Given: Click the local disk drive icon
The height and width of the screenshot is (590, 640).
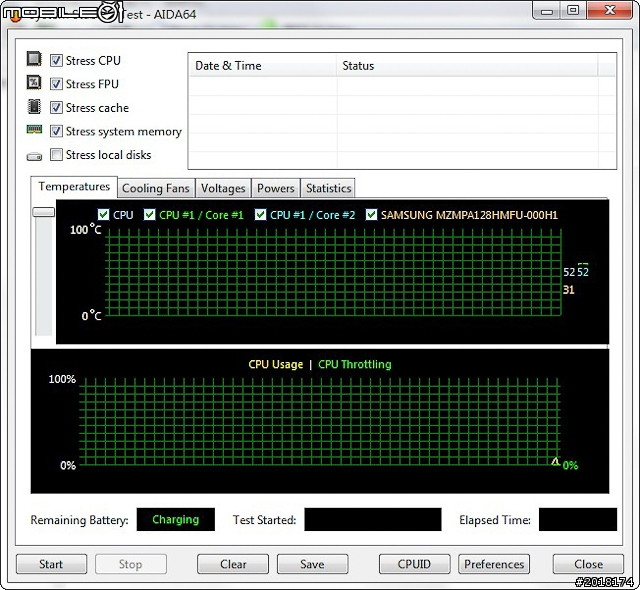Looking at the screenshot, I should click(34, 156).
